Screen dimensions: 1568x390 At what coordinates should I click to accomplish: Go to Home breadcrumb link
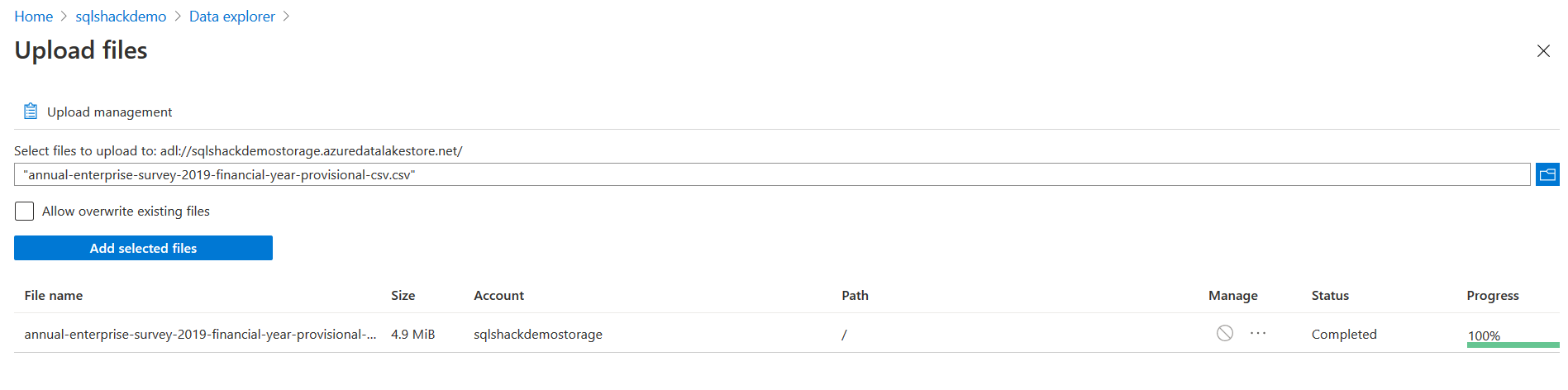(x=34, y=17)
